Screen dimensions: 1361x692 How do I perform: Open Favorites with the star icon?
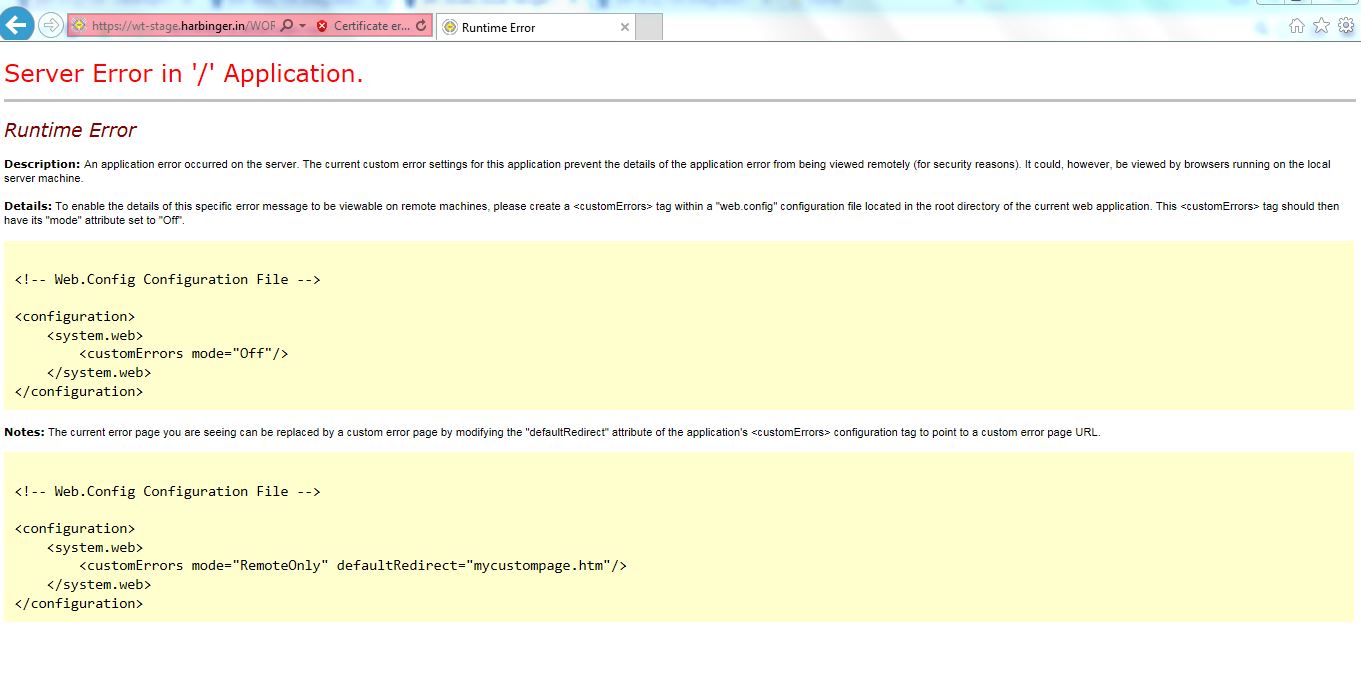click(1321, 26)
